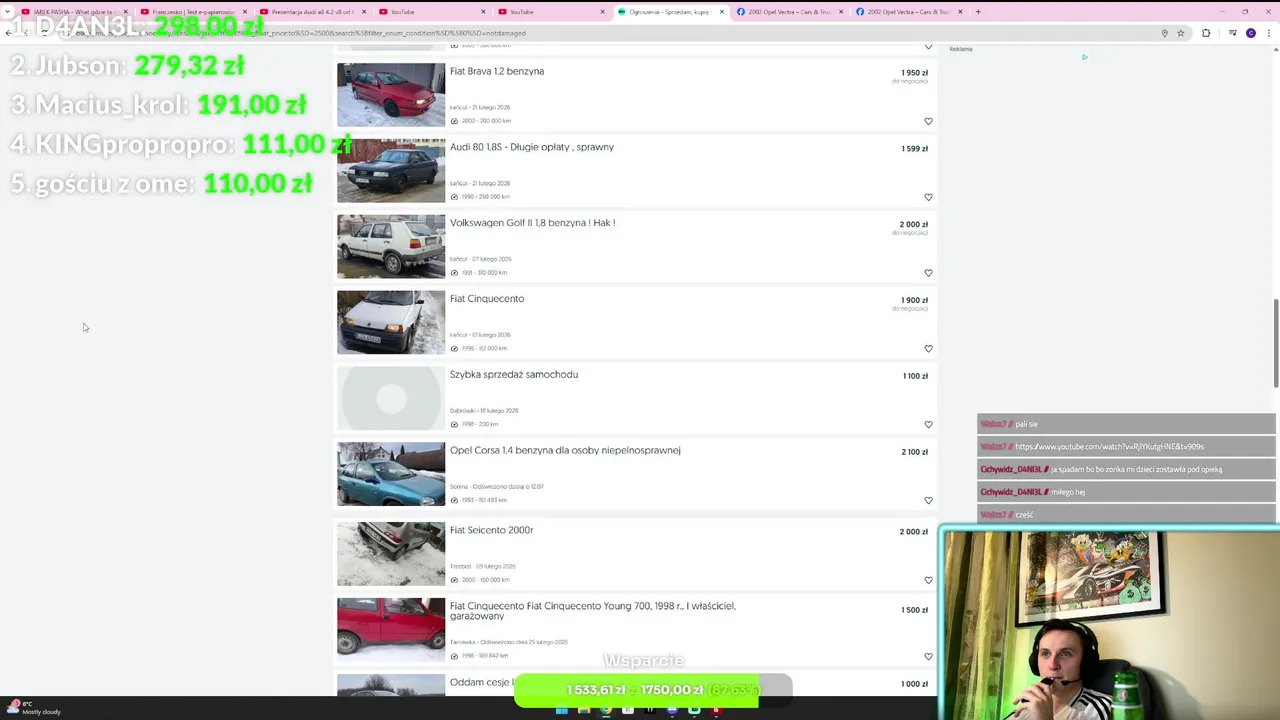Click the page vertical scrollbar thumb
Image resolution: width=1280 pixels, height=720 pixels.
[x=1275, y=343]
